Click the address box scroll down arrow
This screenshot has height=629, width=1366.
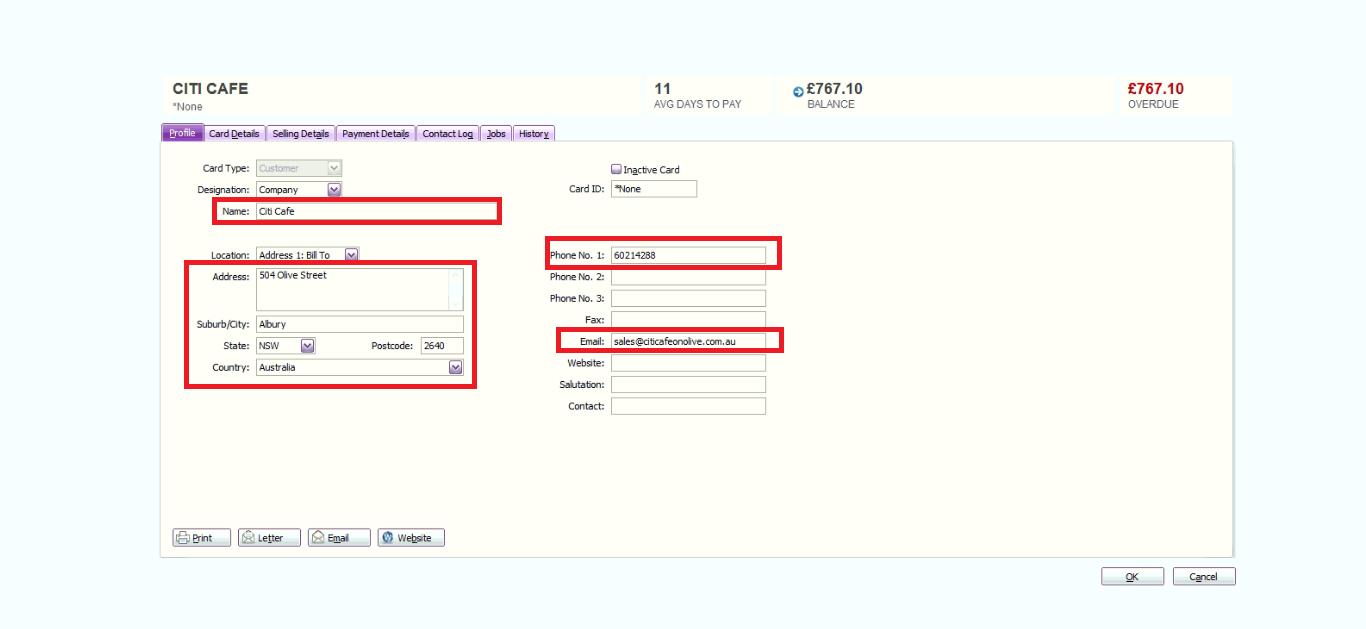coord(456,304)
